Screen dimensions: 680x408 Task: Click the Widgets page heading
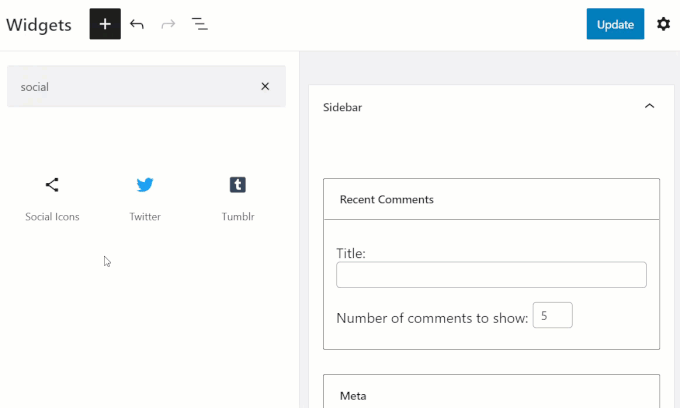click(39, 25)
